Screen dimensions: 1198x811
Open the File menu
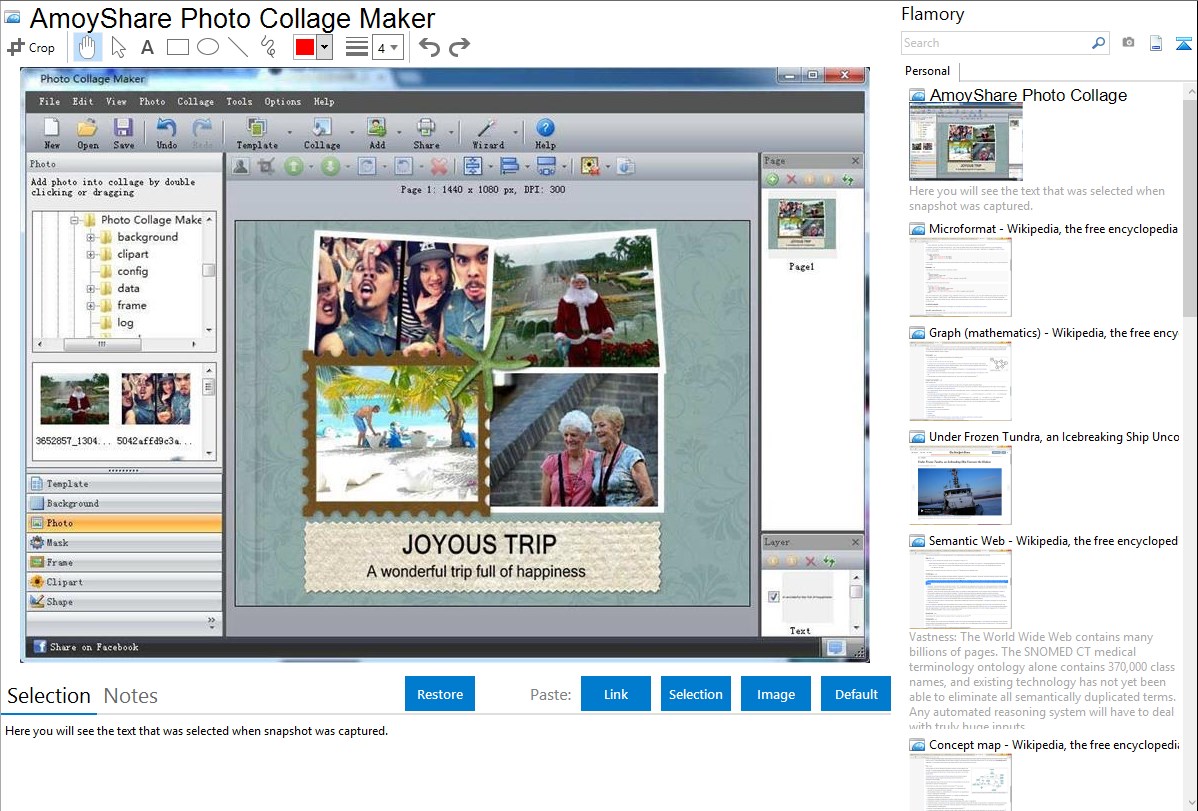coord(50,102)
